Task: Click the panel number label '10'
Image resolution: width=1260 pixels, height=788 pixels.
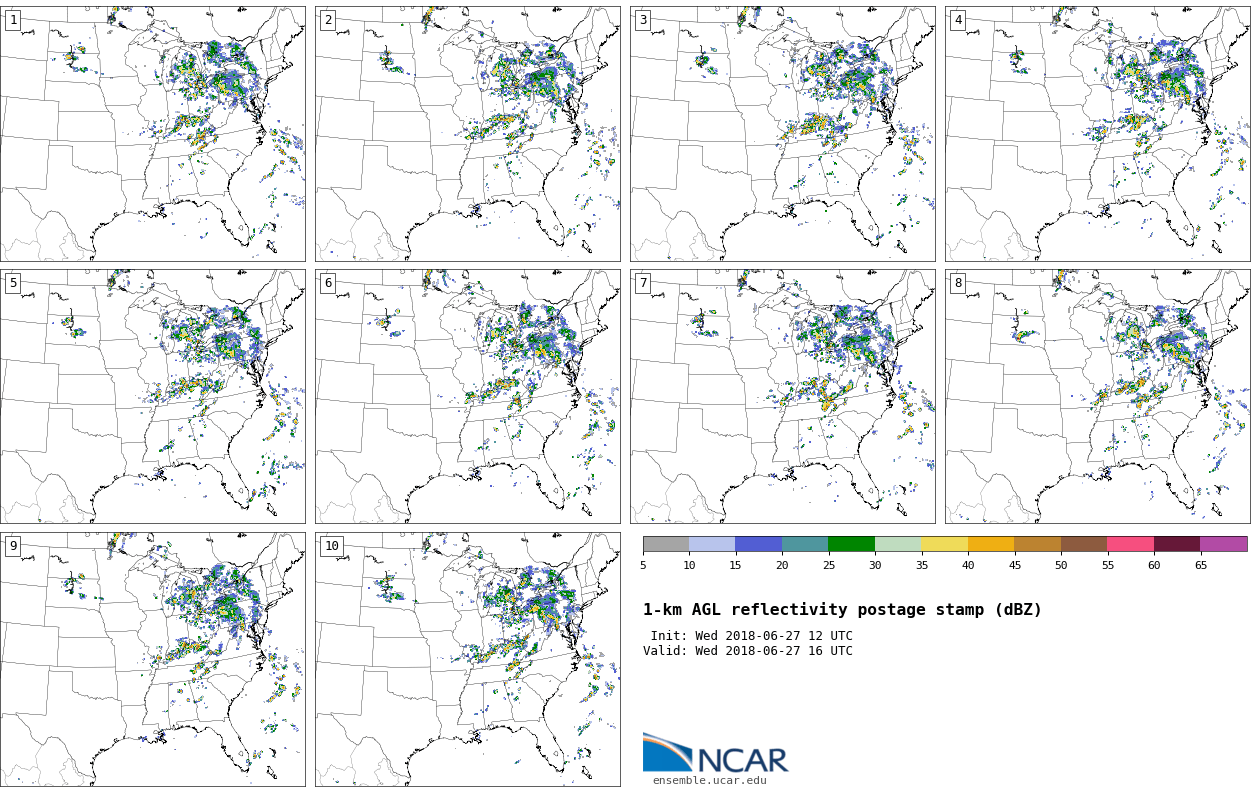Action: [x=331, y=546]
